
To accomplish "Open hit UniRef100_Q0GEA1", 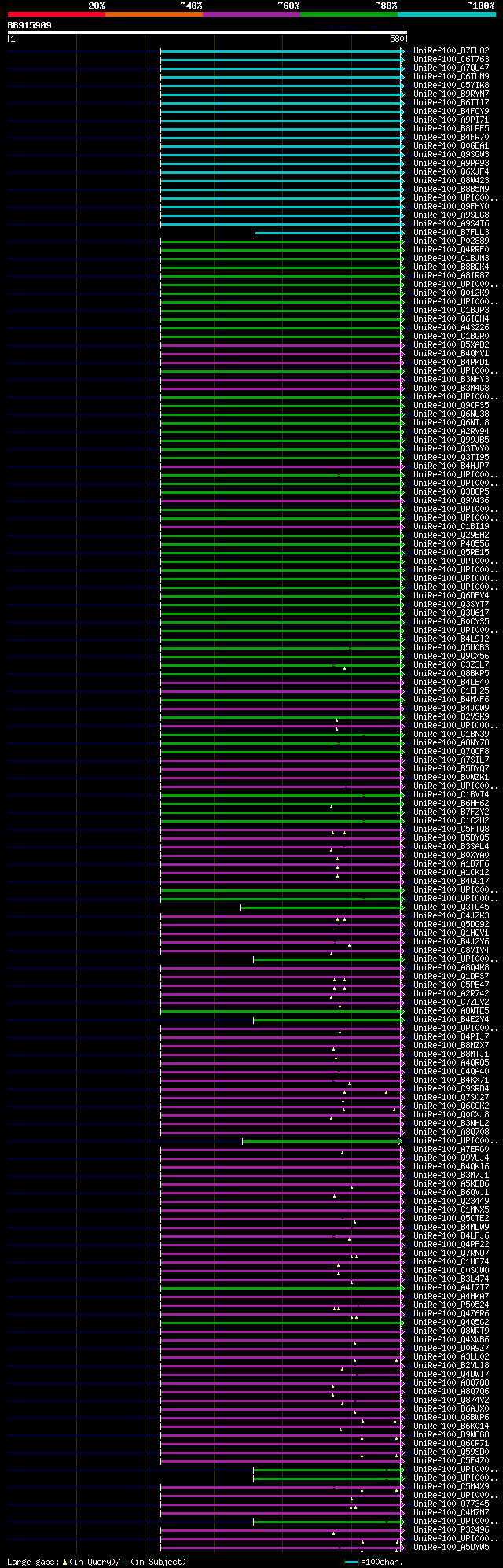I will point(451,145).
